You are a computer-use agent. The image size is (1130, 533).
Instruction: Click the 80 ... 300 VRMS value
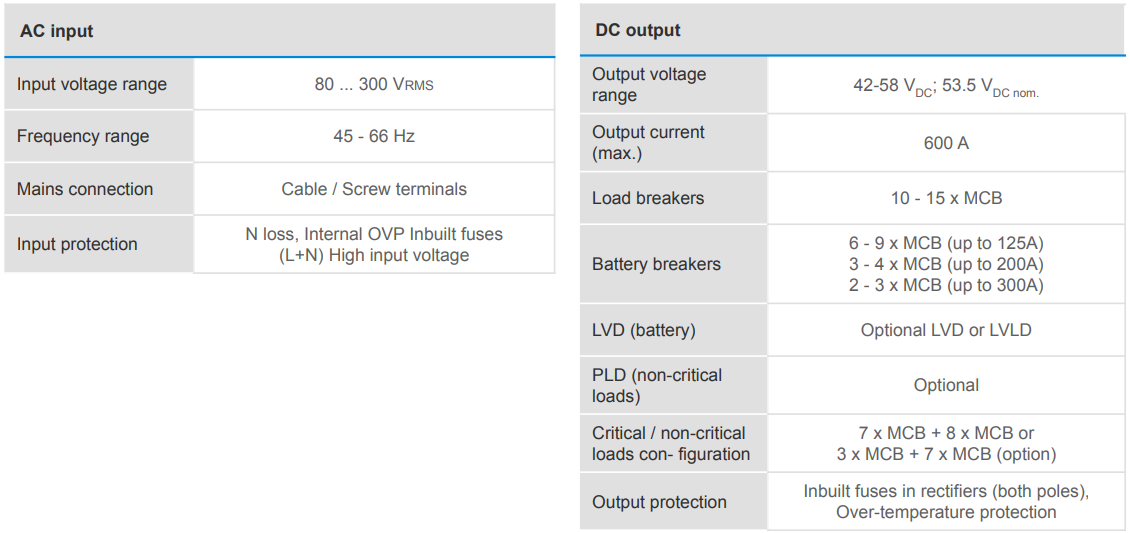pos(374,84)
